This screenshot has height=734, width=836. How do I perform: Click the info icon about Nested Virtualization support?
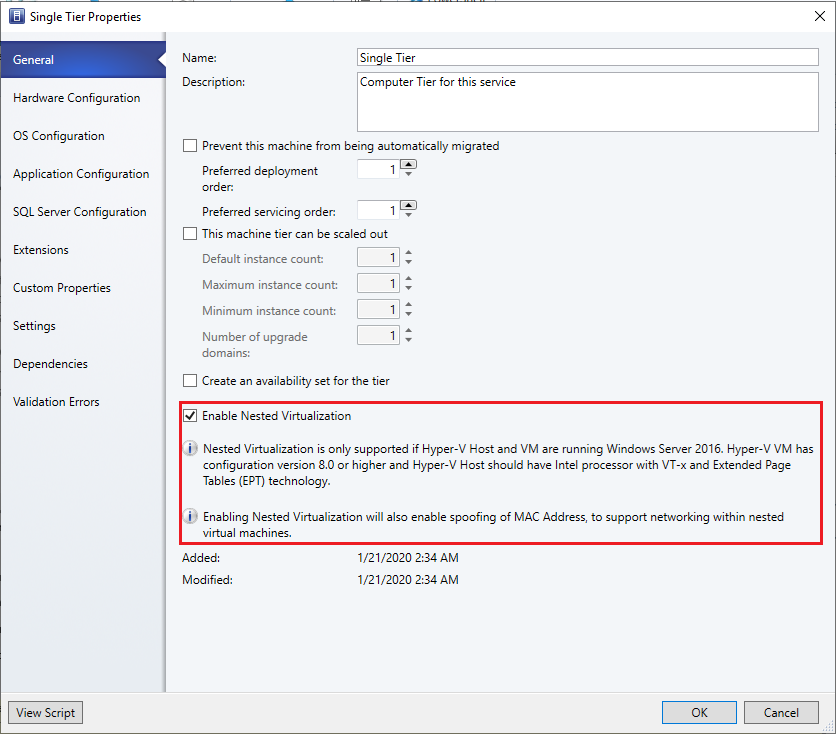point(190,448)
